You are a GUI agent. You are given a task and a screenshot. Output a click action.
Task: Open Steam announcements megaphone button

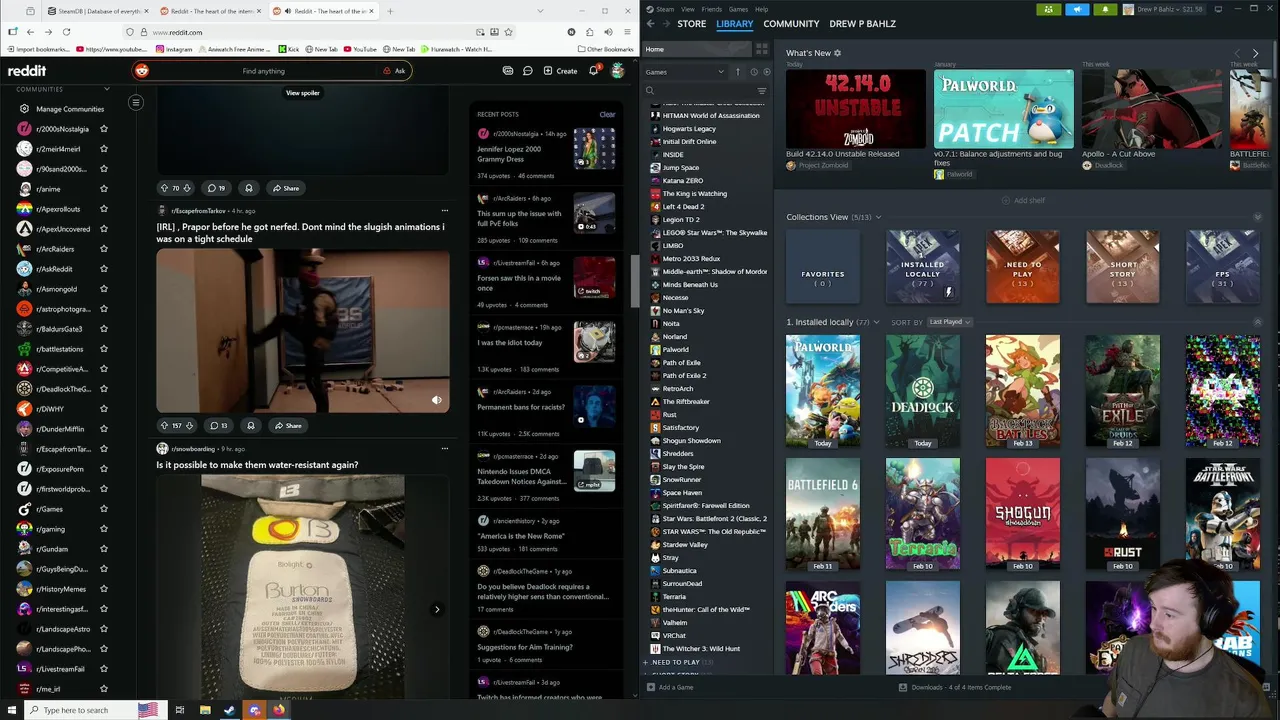1077,9
